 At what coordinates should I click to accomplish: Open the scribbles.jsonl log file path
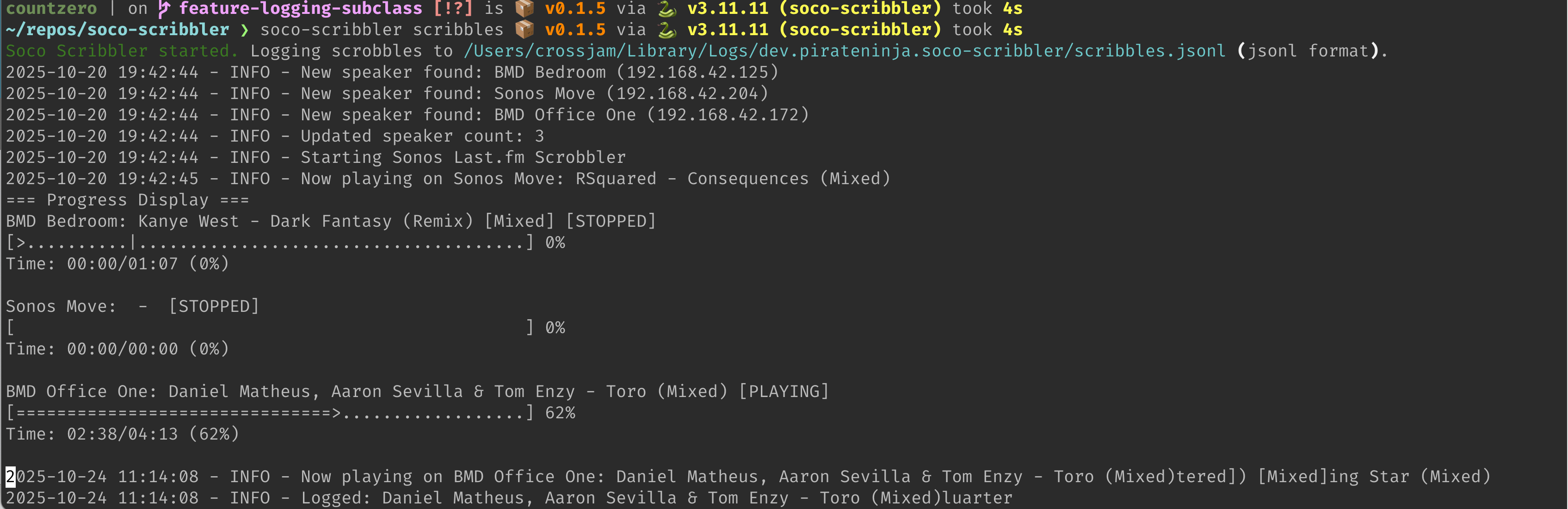pos(845,50)
